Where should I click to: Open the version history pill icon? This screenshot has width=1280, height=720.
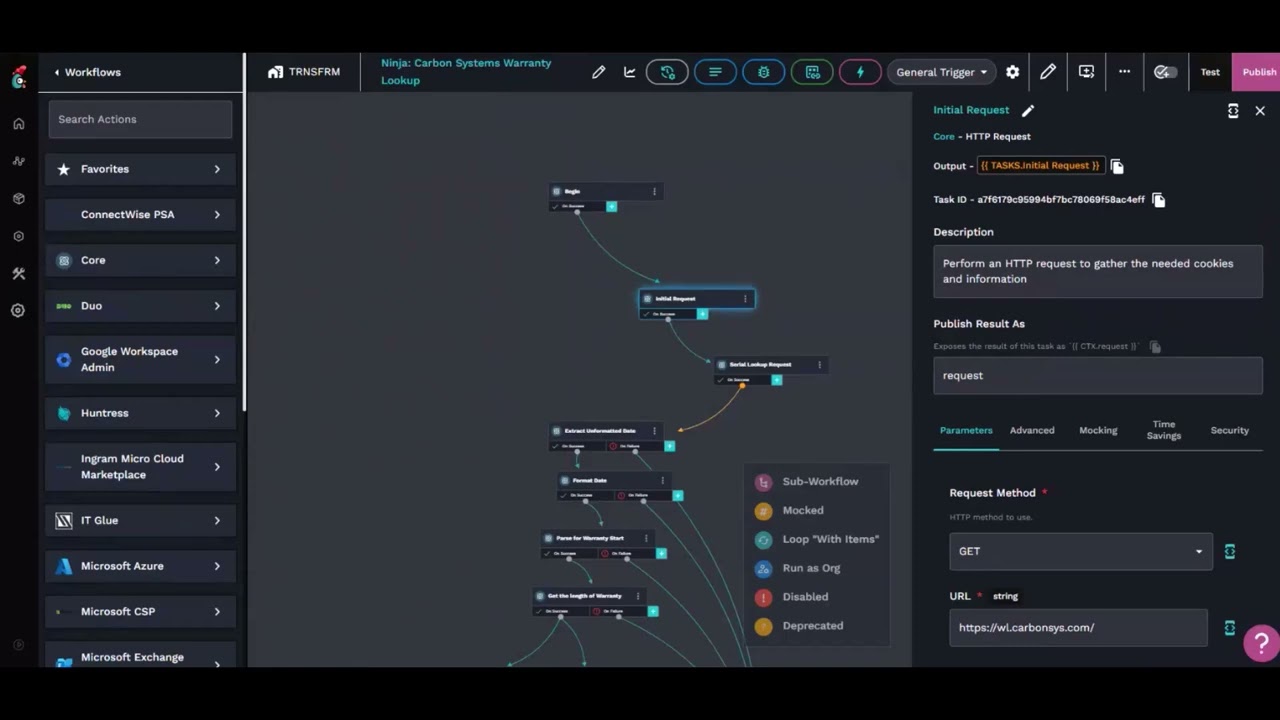(667, 72)
